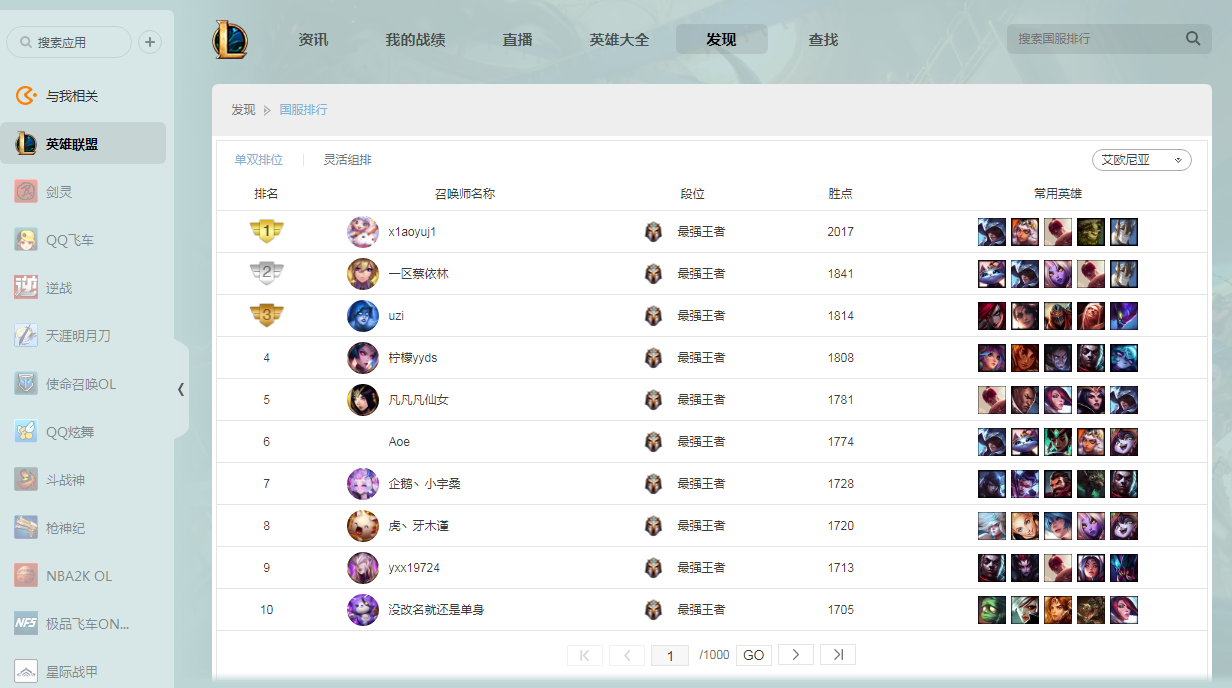Click 一区蔡依林's summoner avatar

pos(363,274)
